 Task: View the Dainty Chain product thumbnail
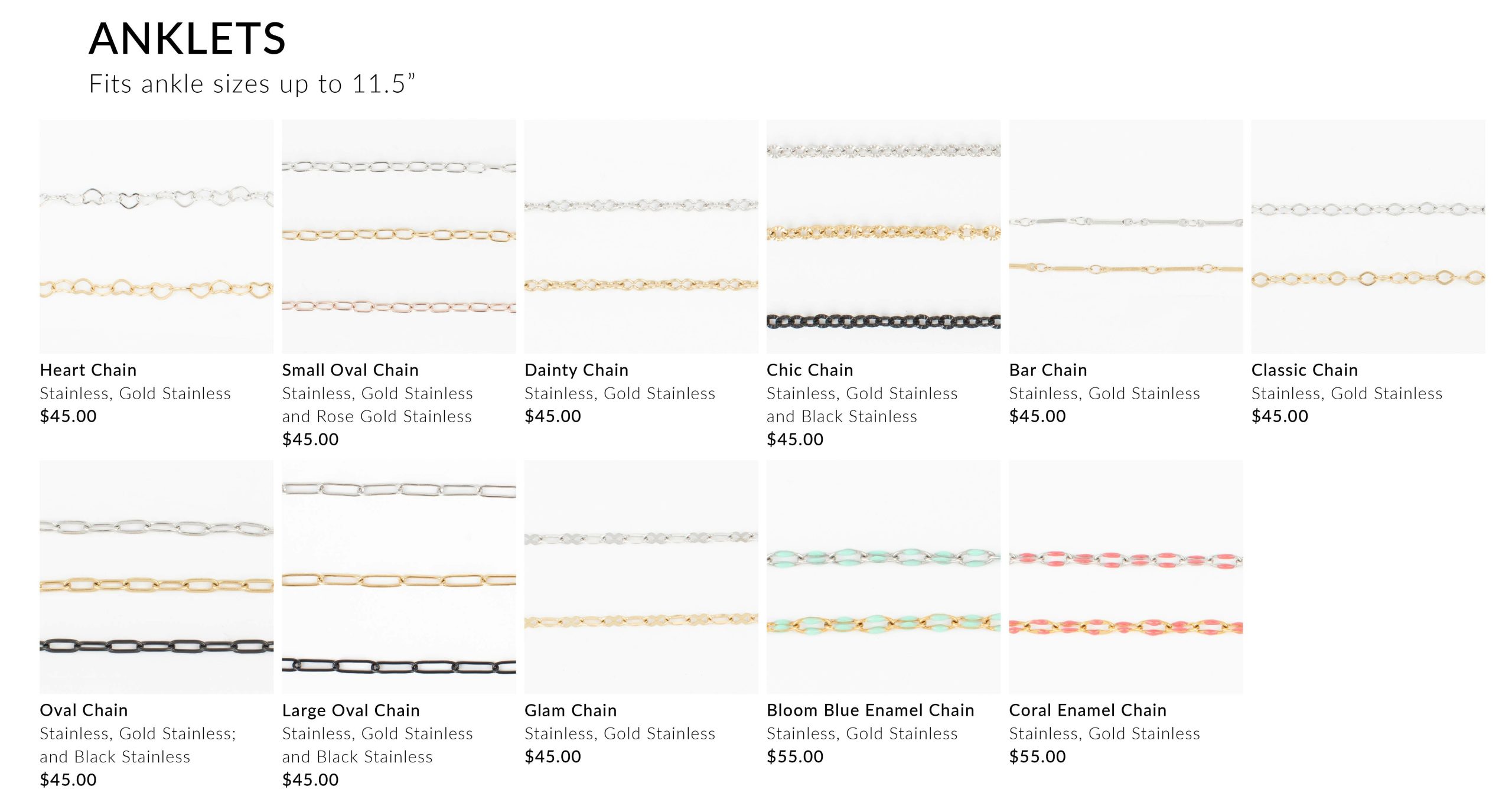click(641, 237)
